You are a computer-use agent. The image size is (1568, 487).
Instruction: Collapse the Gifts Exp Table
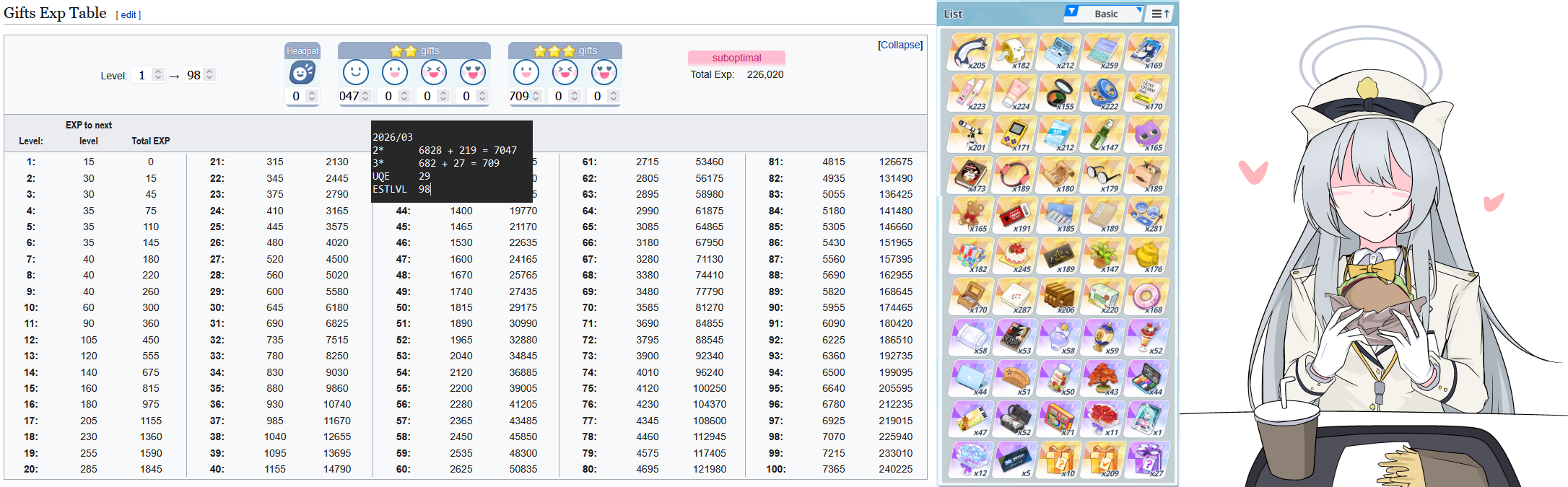[900, 45]
